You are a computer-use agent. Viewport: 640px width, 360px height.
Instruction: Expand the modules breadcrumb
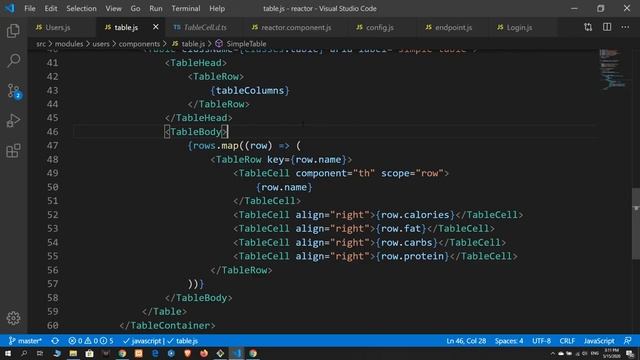[x=69, y=44]
